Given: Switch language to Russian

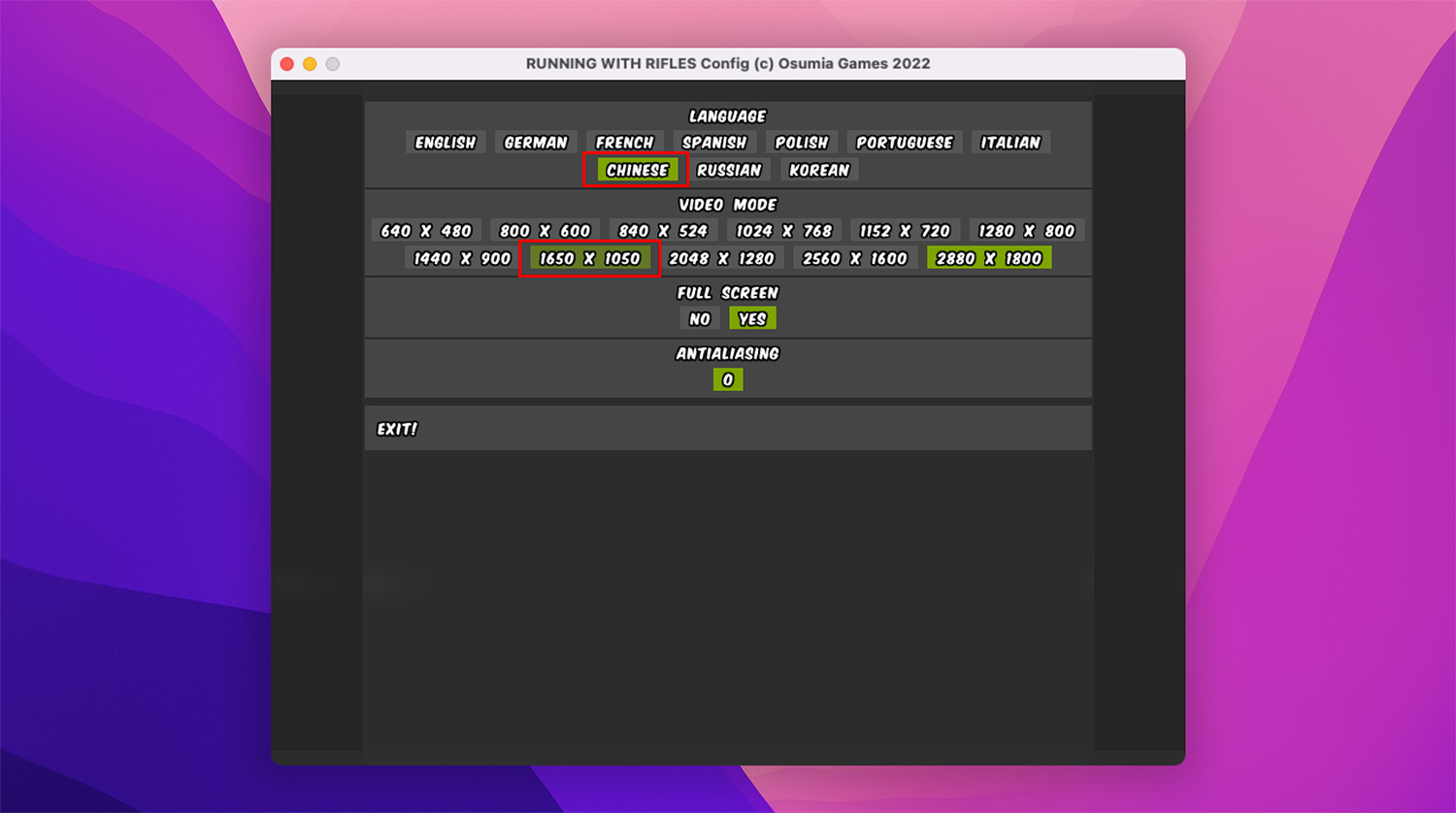Looking at the screenshot, I should pos(729,170).
